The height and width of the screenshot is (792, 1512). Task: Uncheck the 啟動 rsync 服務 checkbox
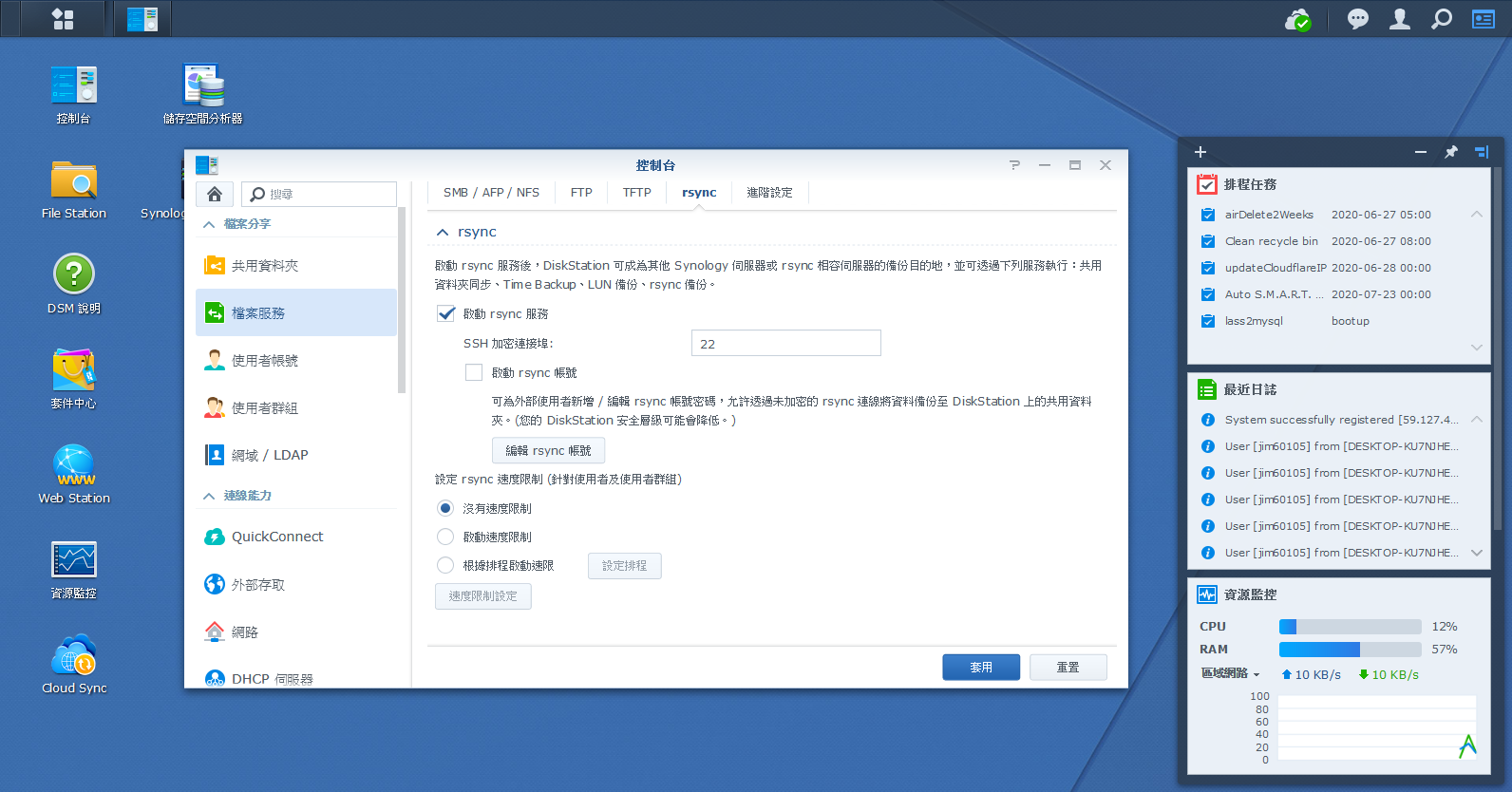(x=445, y=313)
